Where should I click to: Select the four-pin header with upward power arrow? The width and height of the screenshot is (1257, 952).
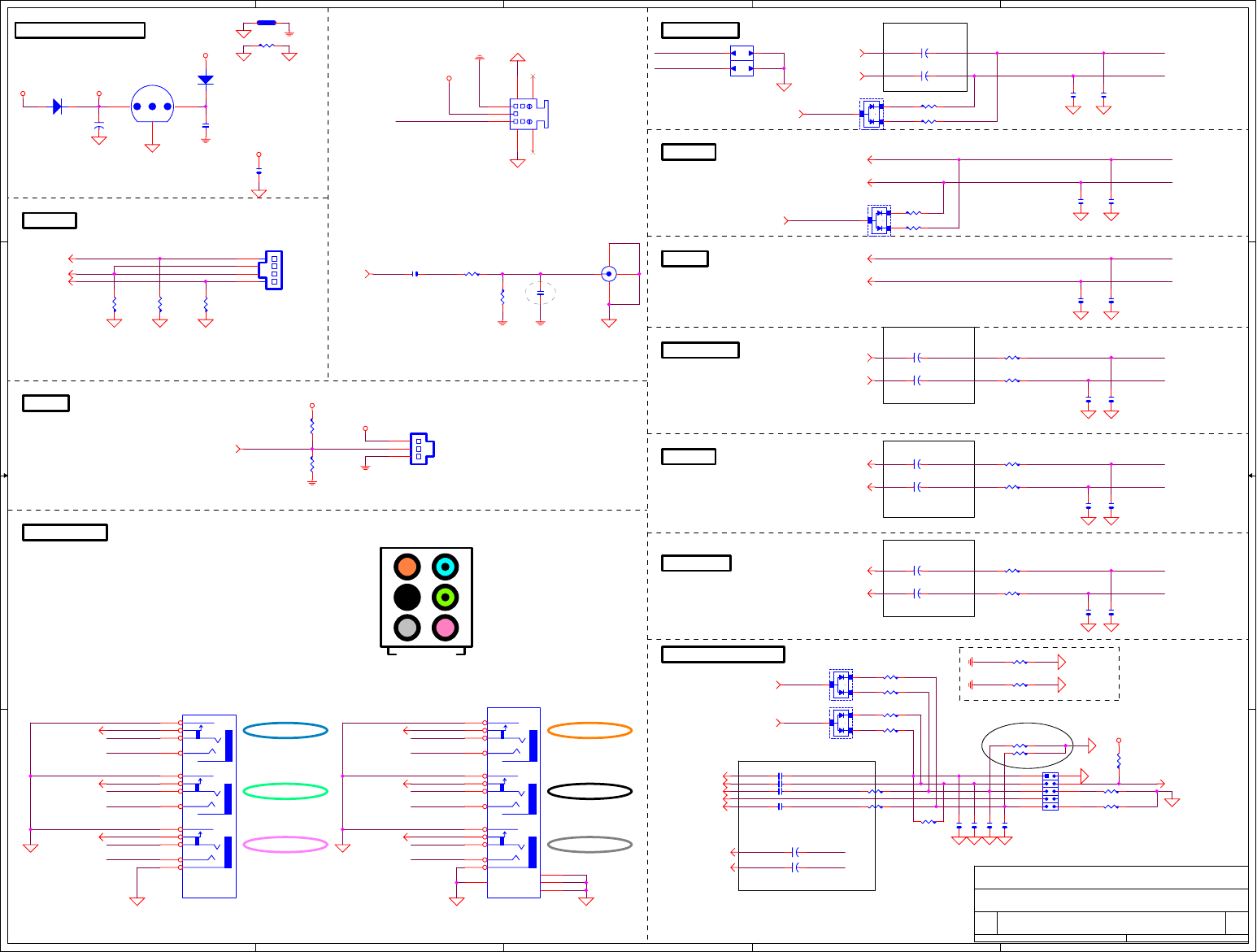pyautogui.click(x=528, y=114)
